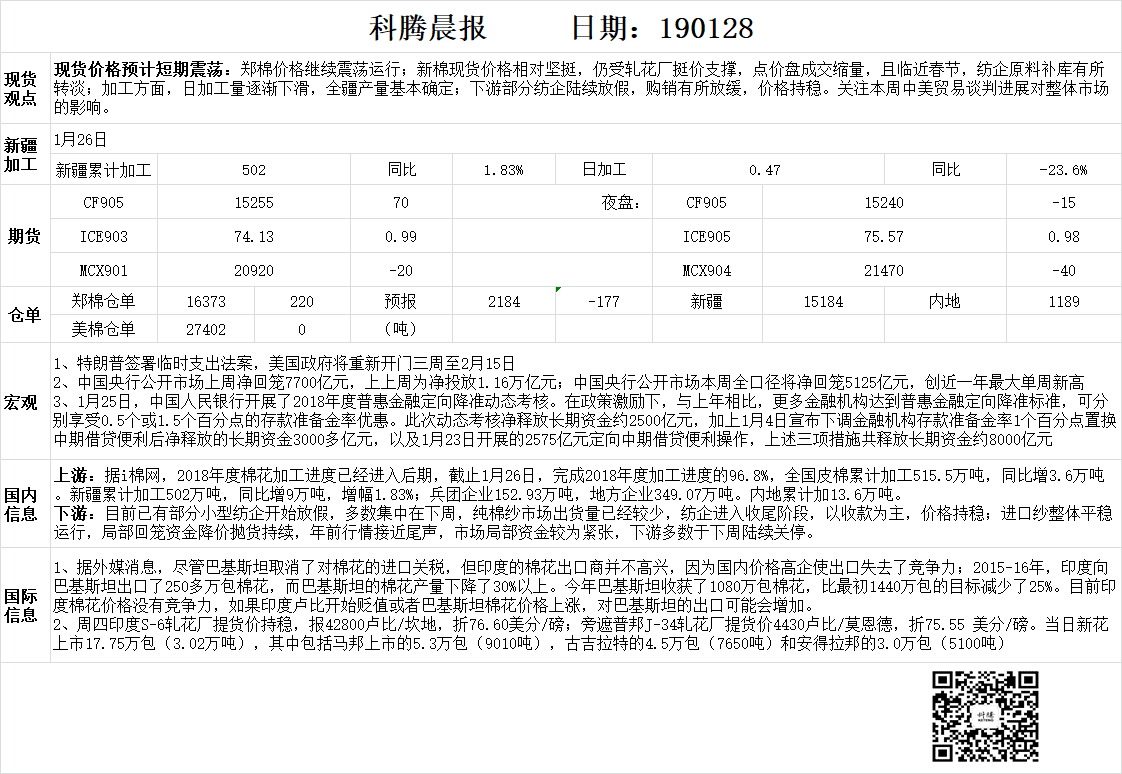
Task: Select the 现货观点 row label cell
Action: pyautogui.click(x=22, y=88)
